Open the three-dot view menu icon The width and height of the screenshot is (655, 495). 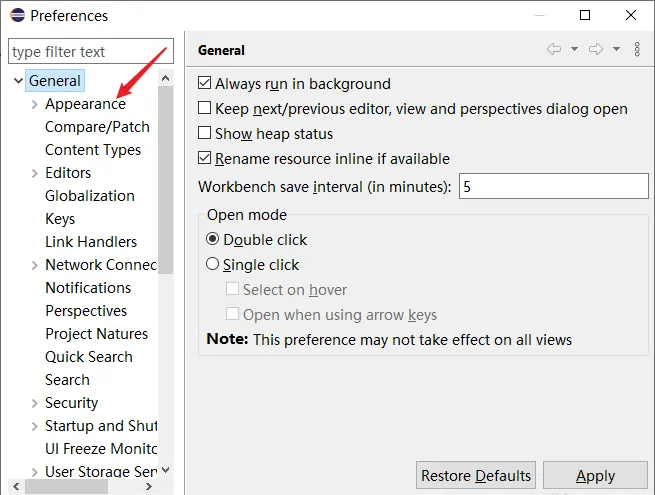point(638,49)
